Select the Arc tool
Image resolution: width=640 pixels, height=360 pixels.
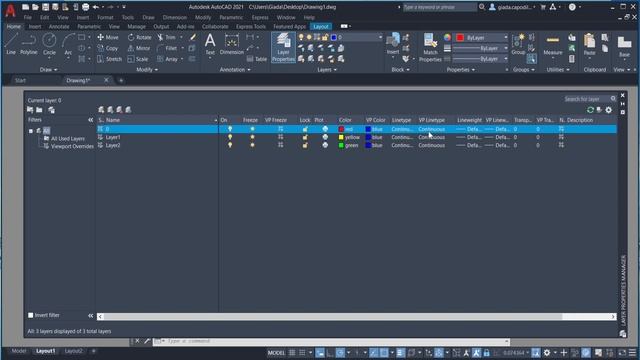coord(68,44)
